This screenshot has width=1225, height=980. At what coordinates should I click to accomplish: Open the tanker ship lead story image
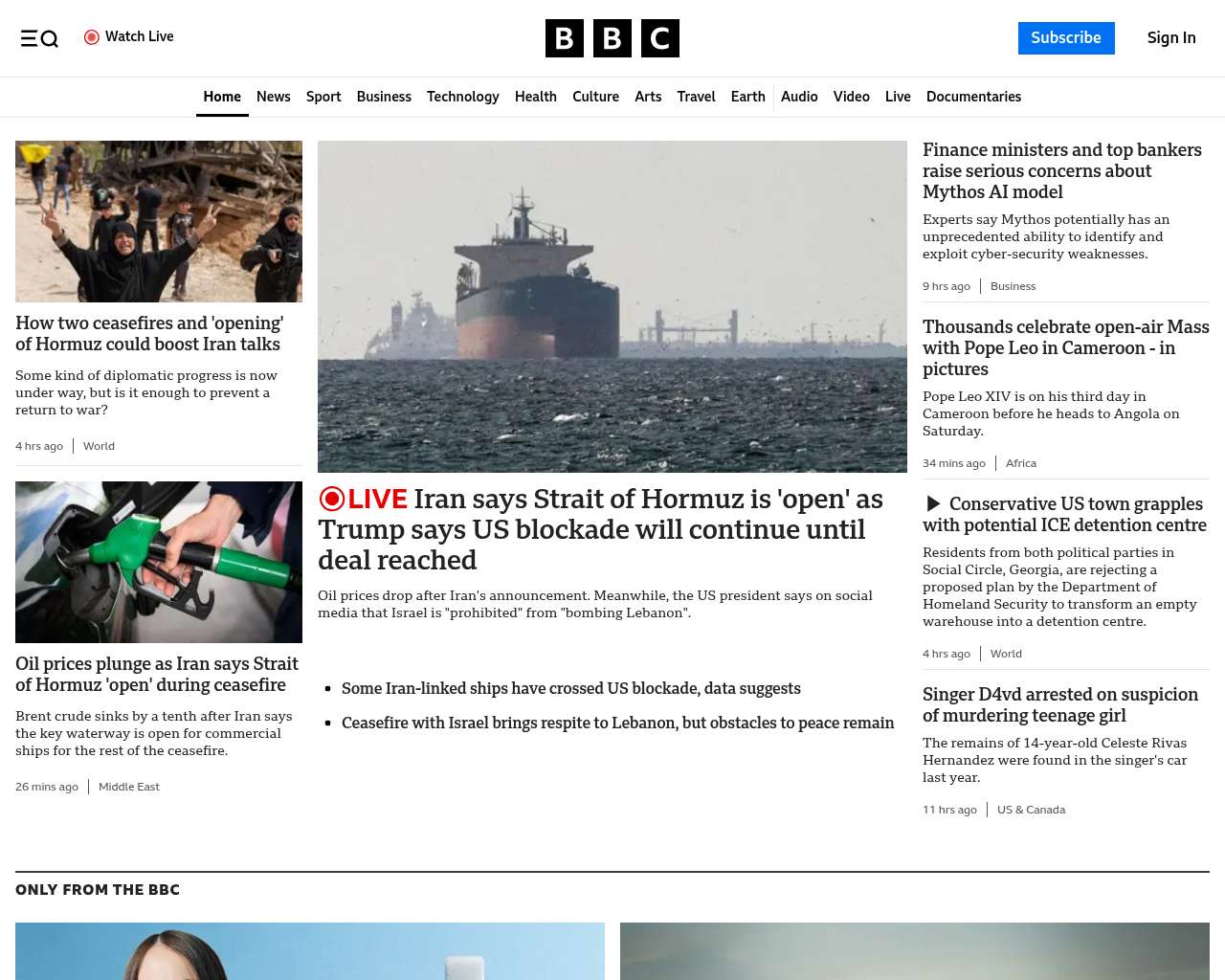[x=612, y=306]
